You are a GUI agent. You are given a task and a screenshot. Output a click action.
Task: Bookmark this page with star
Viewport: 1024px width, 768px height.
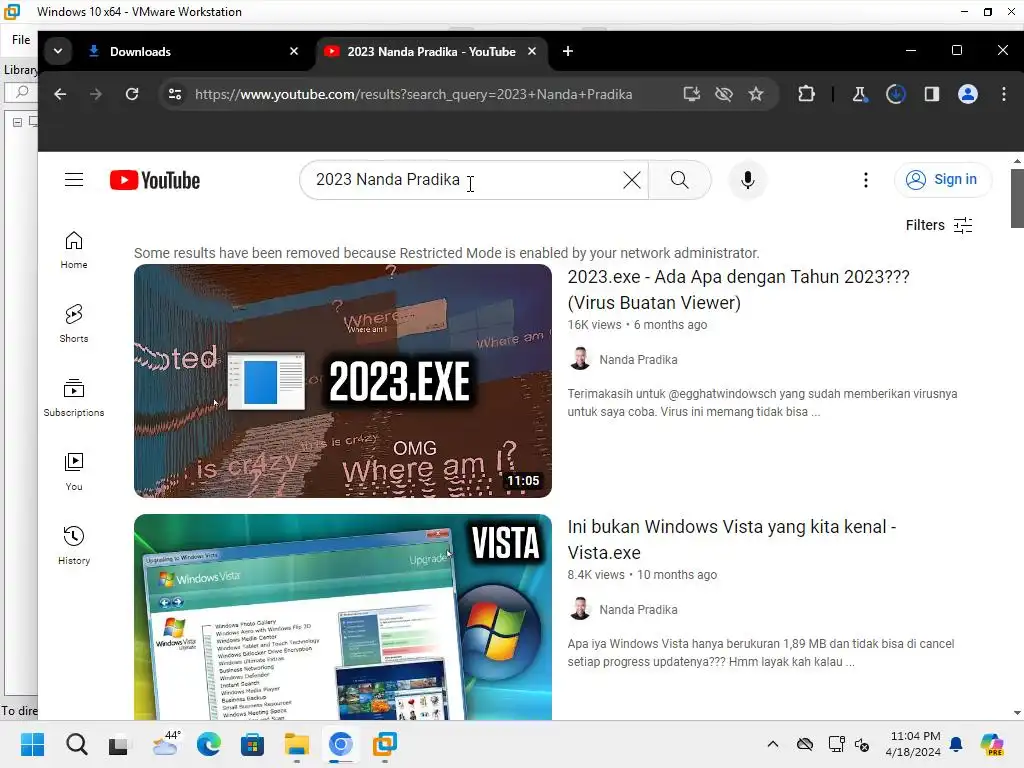click(756, 94)
